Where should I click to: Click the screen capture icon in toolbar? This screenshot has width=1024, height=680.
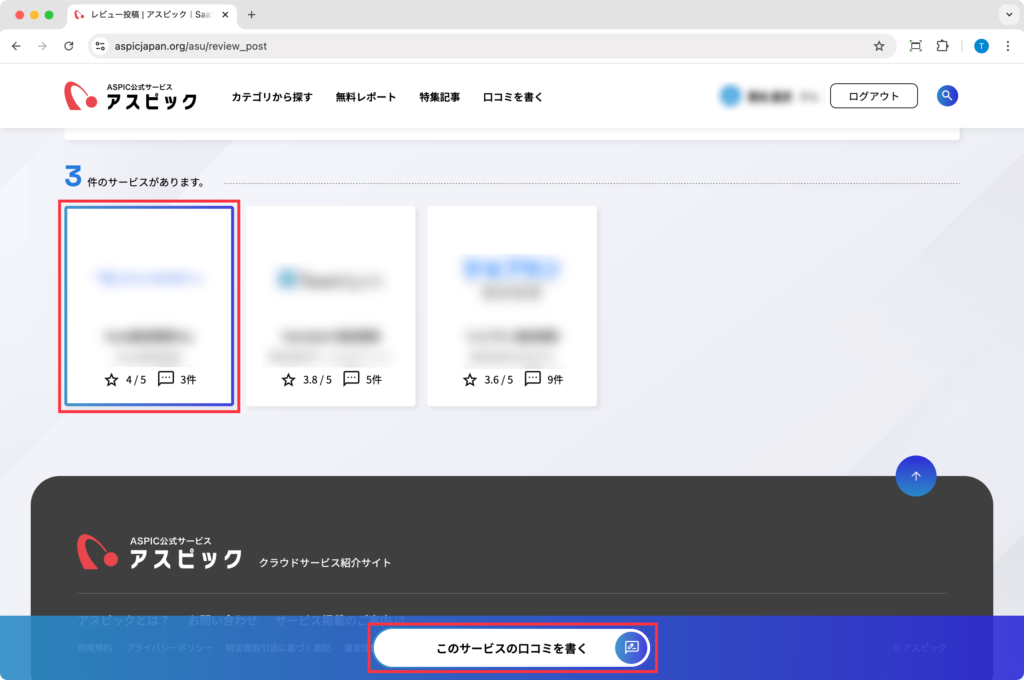(x=916, y=46)
